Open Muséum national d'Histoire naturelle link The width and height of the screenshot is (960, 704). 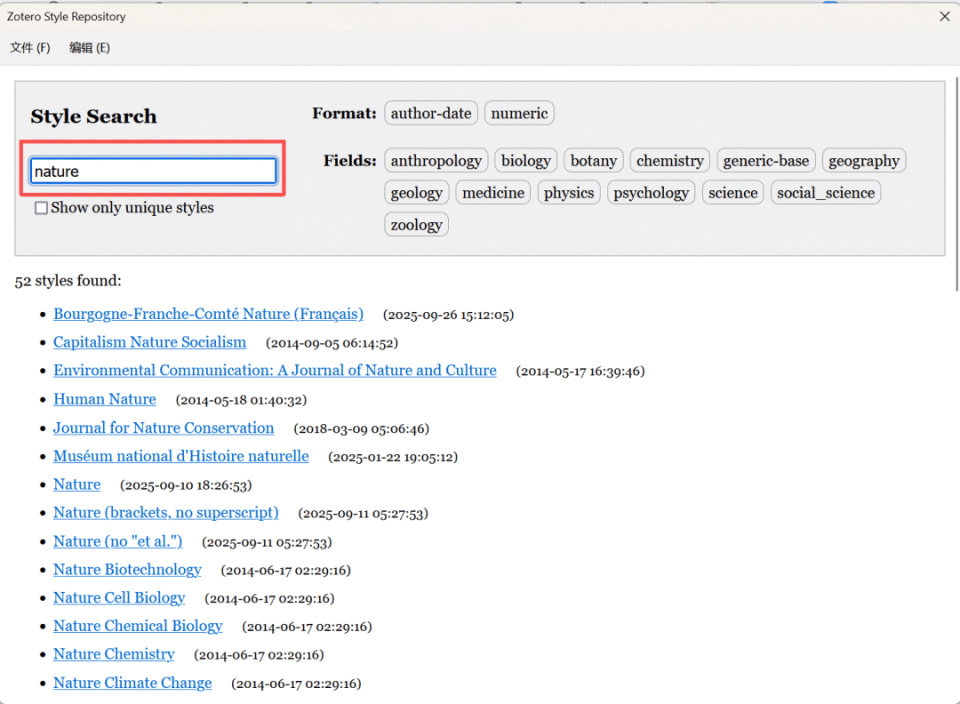tap(181, 456)
